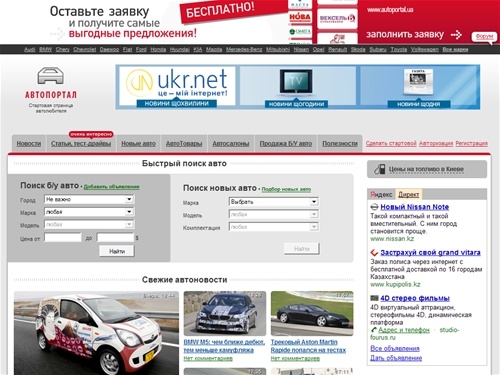Click the Все марки link

point(455,49)
